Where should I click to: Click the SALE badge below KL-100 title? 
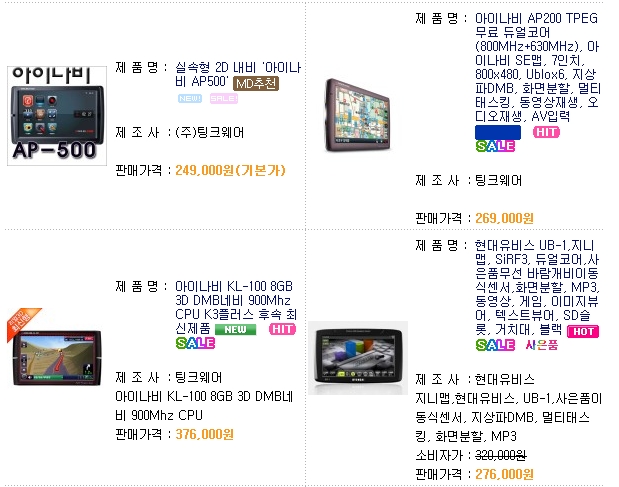pos(195,343)
